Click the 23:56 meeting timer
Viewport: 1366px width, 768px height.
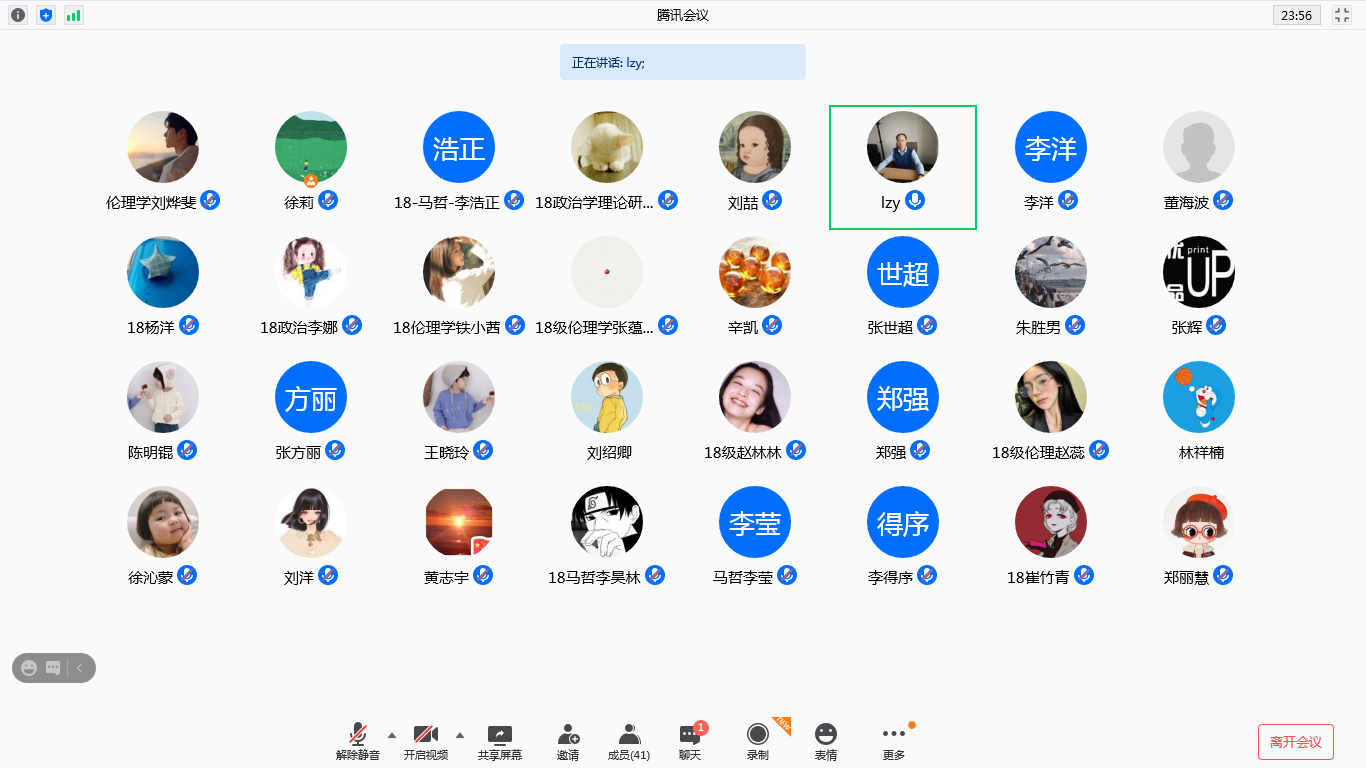click(1296, 15)
